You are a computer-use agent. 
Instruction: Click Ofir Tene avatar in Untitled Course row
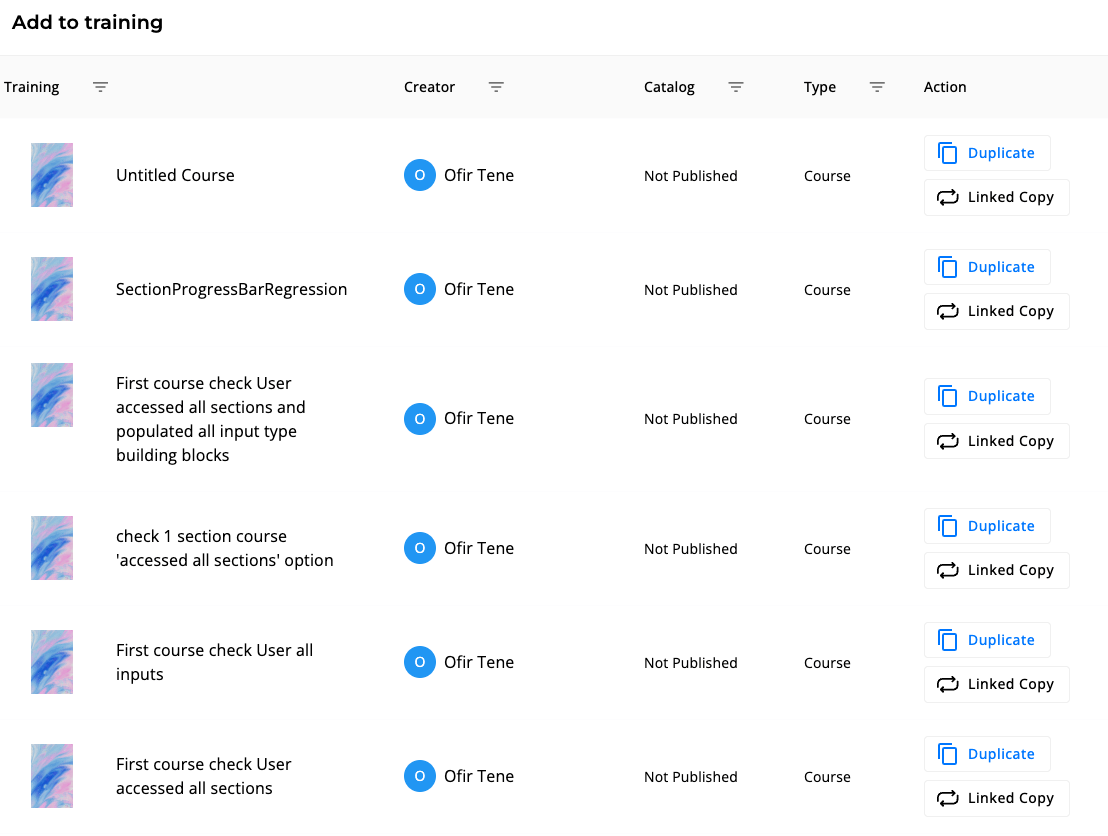pyautogui.click(x=420, y=175)
